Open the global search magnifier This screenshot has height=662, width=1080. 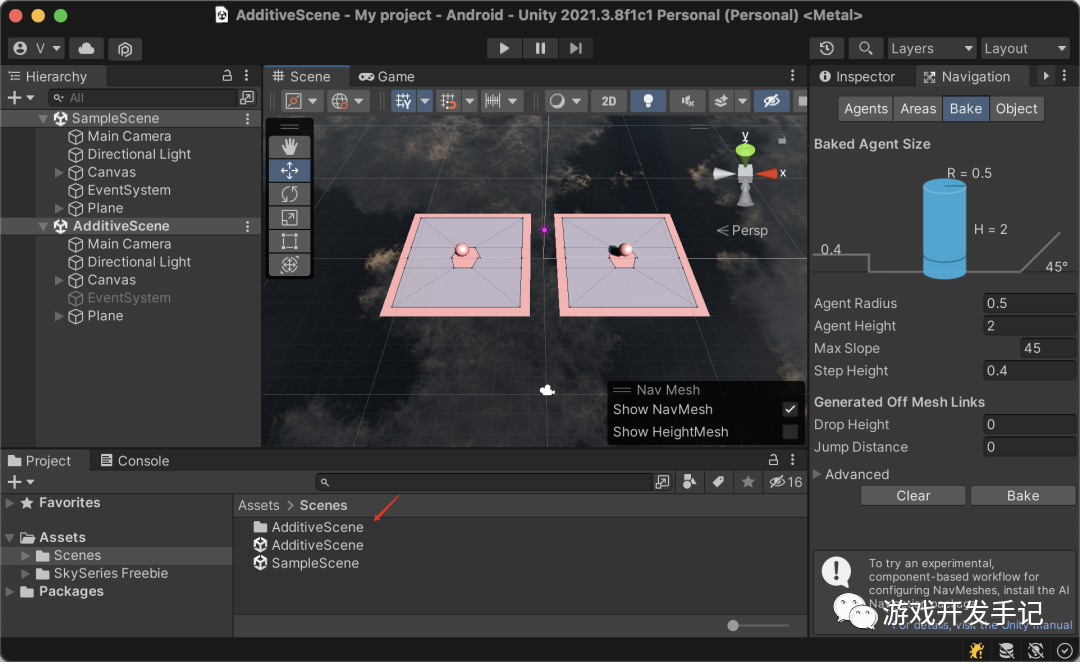pyautogui.click(x=865, y=48)
